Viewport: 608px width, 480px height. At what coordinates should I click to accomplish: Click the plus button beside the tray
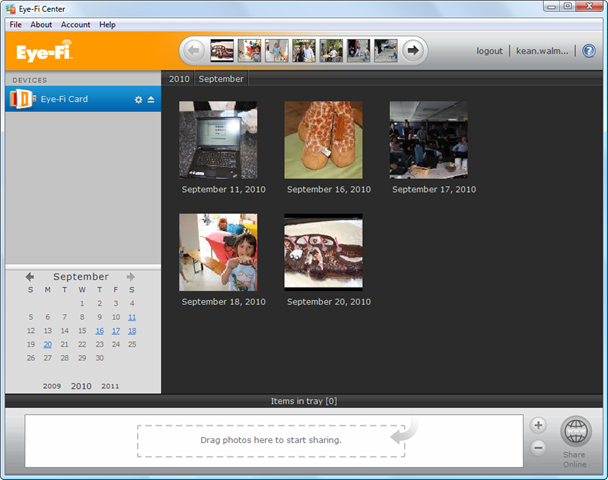[x=537, y=425]
